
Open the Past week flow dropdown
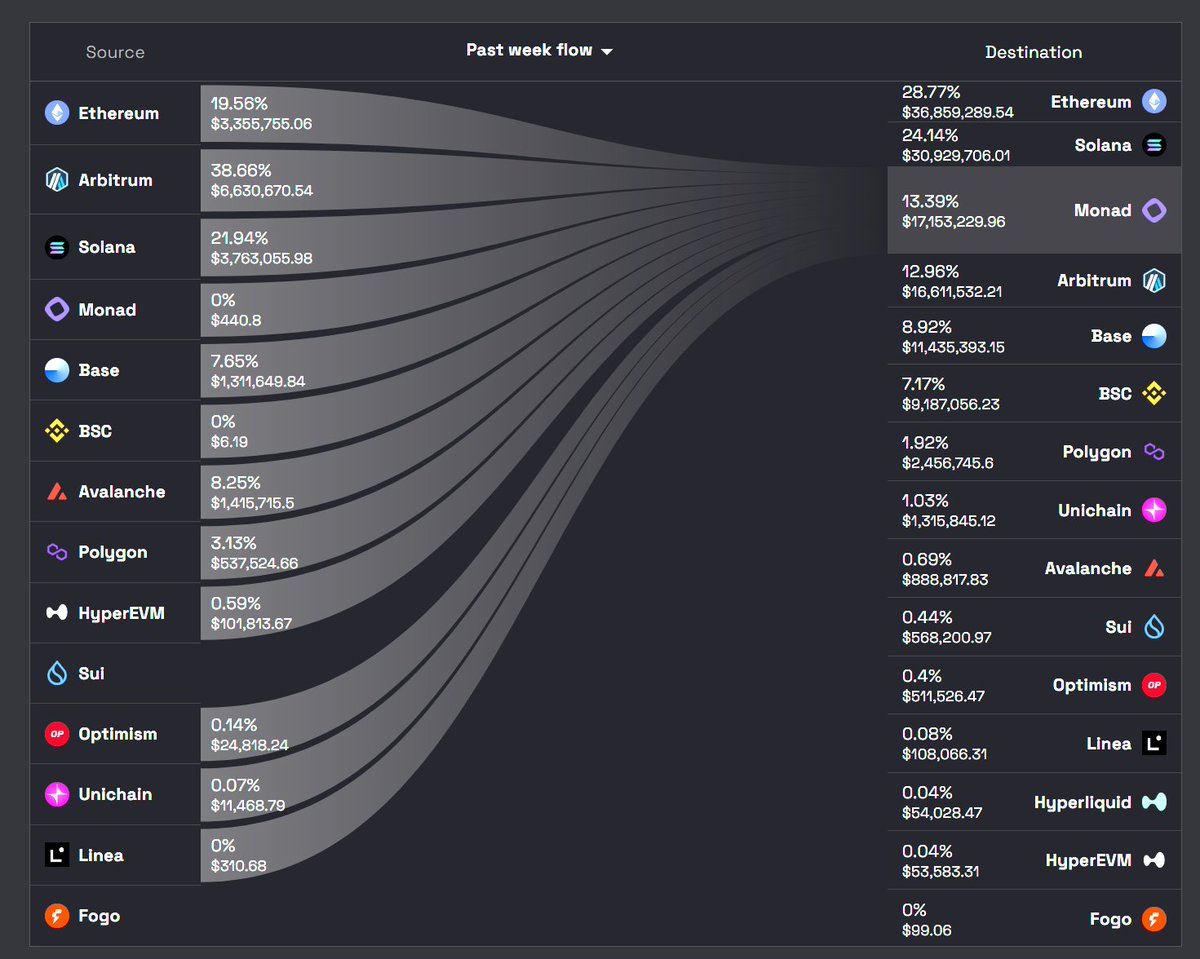[539, 50]
